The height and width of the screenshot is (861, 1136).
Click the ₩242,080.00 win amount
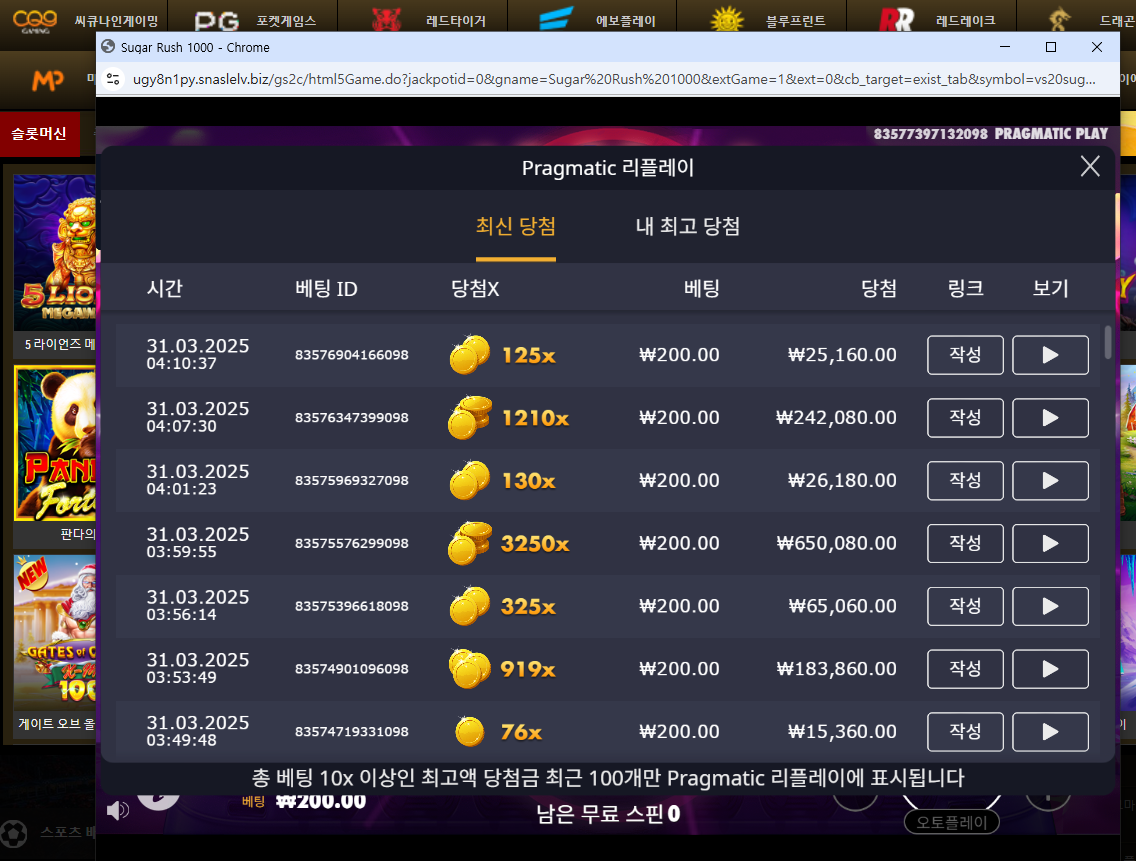[x=836, y=418]
